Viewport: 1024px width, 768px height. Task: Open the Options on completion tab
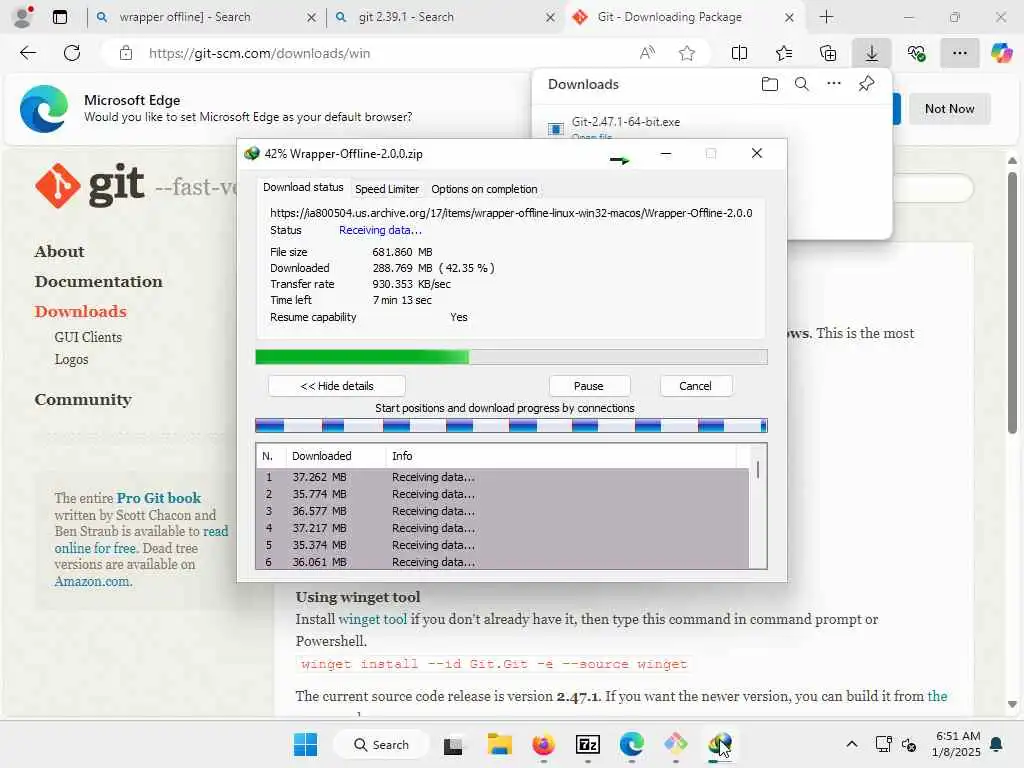click(484, 189)
